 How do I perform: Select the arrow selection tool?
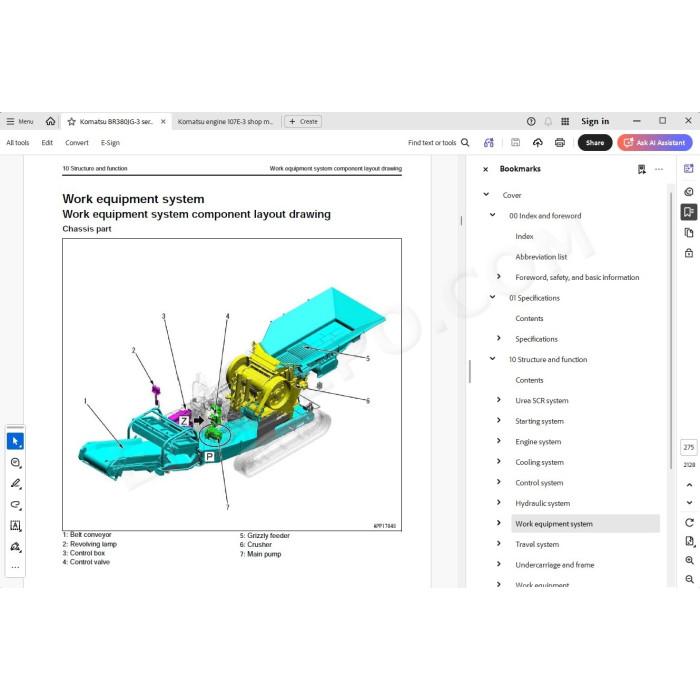point(15,441)
